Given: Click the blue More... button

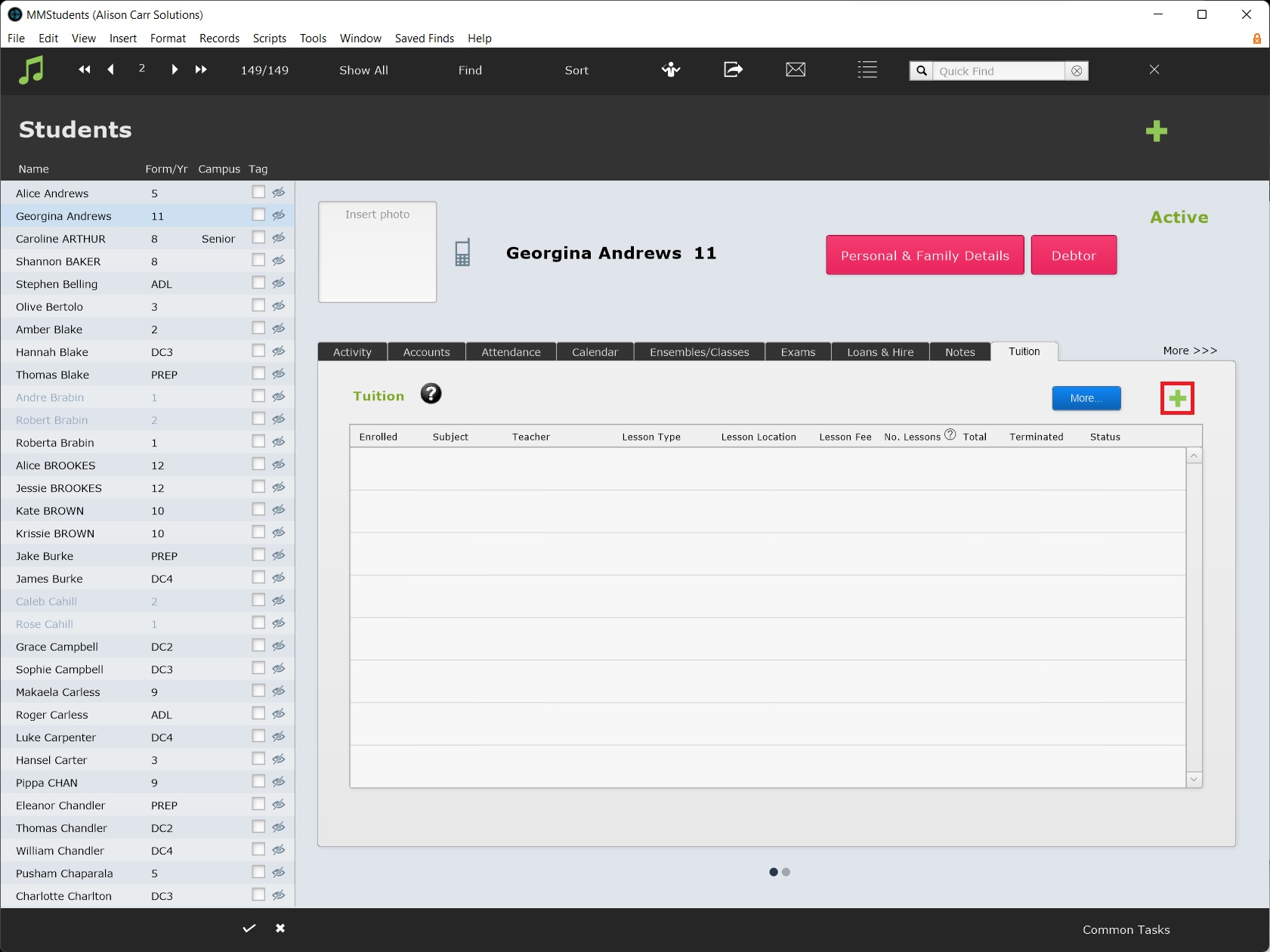Looking at the screenshot, I should 1086,398.
